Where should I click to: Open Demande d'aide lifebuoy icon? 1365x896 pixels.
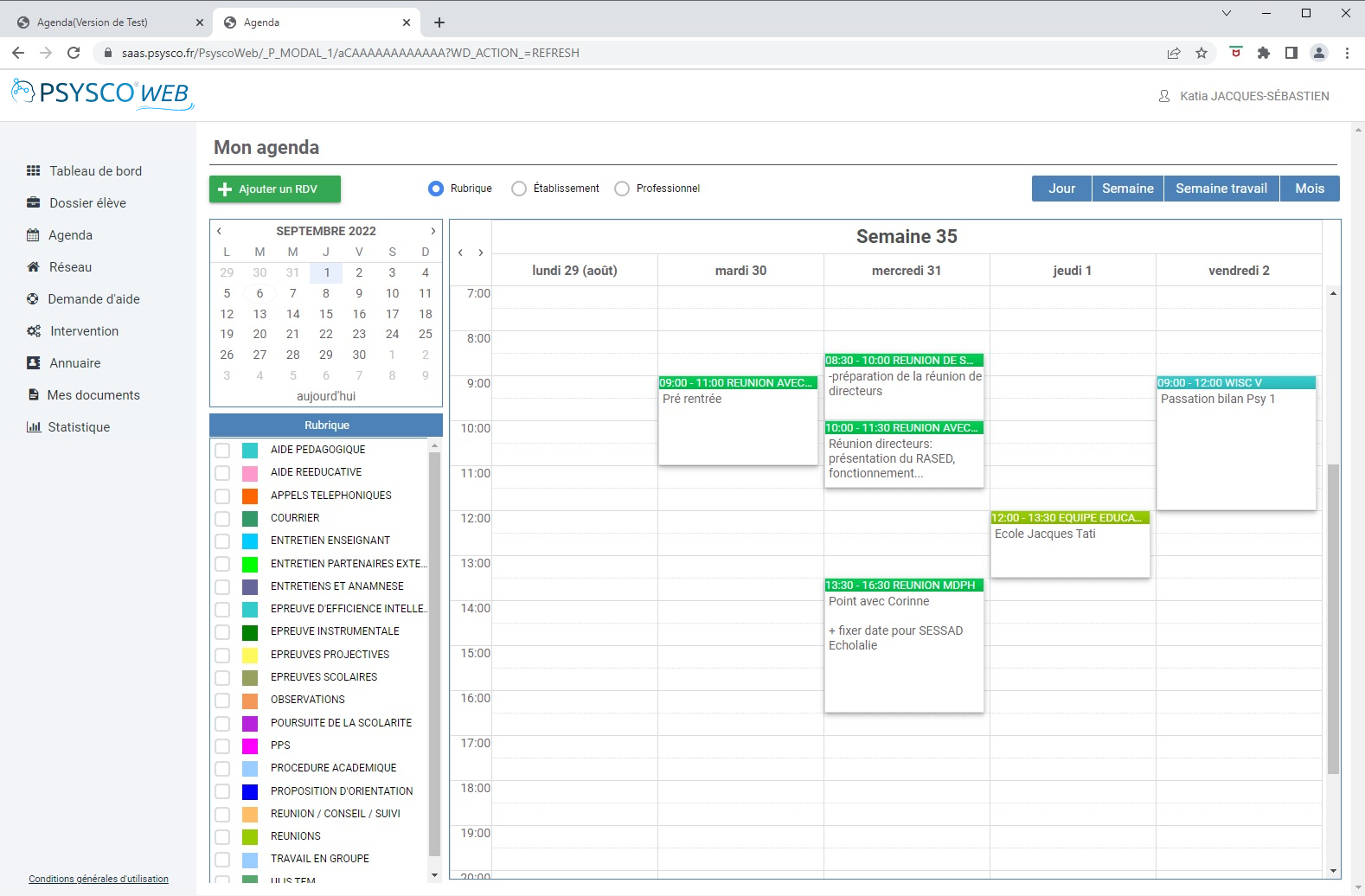click(x=33, y=299)
